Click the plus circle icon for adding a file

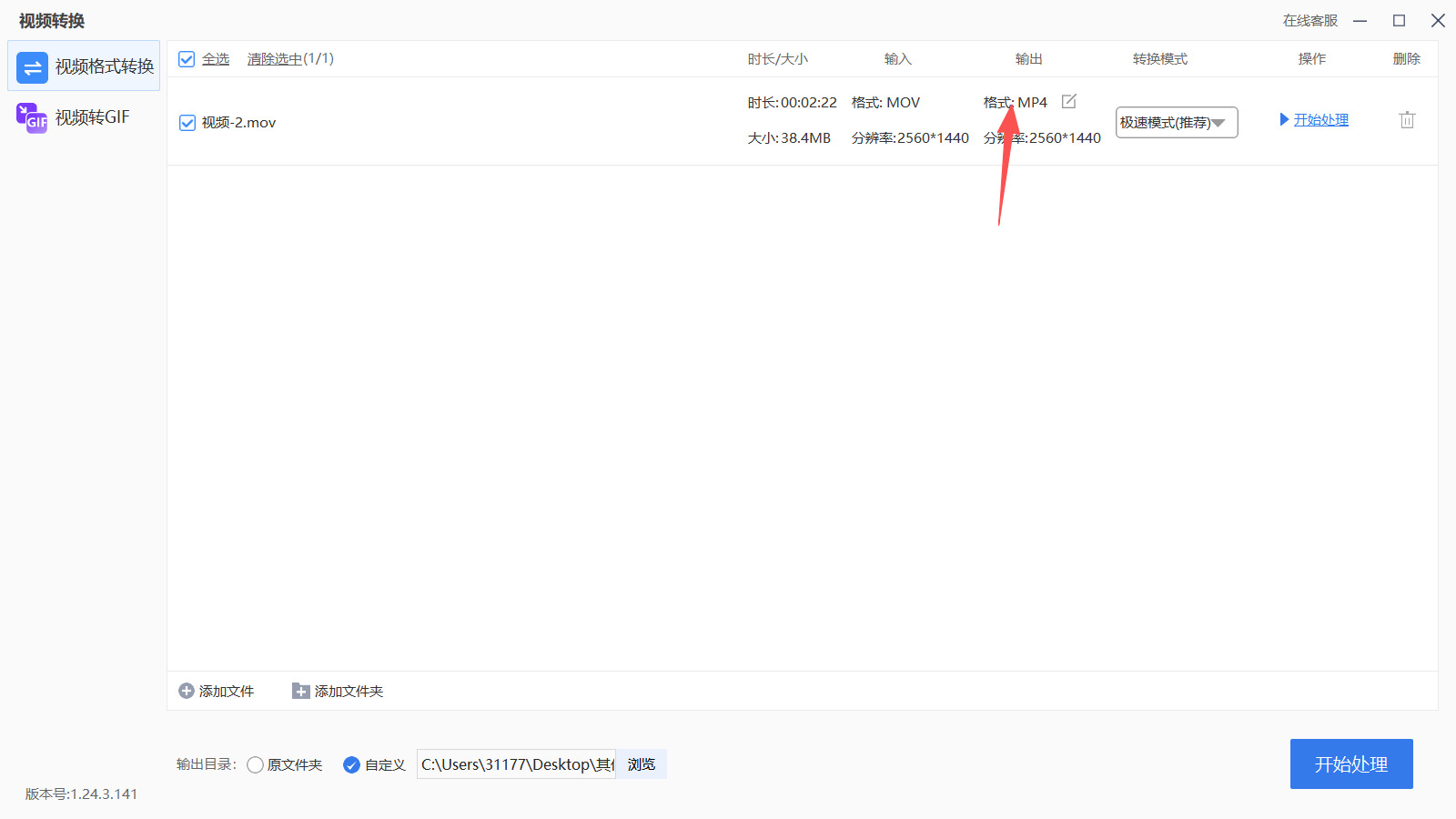coord(187,692)
